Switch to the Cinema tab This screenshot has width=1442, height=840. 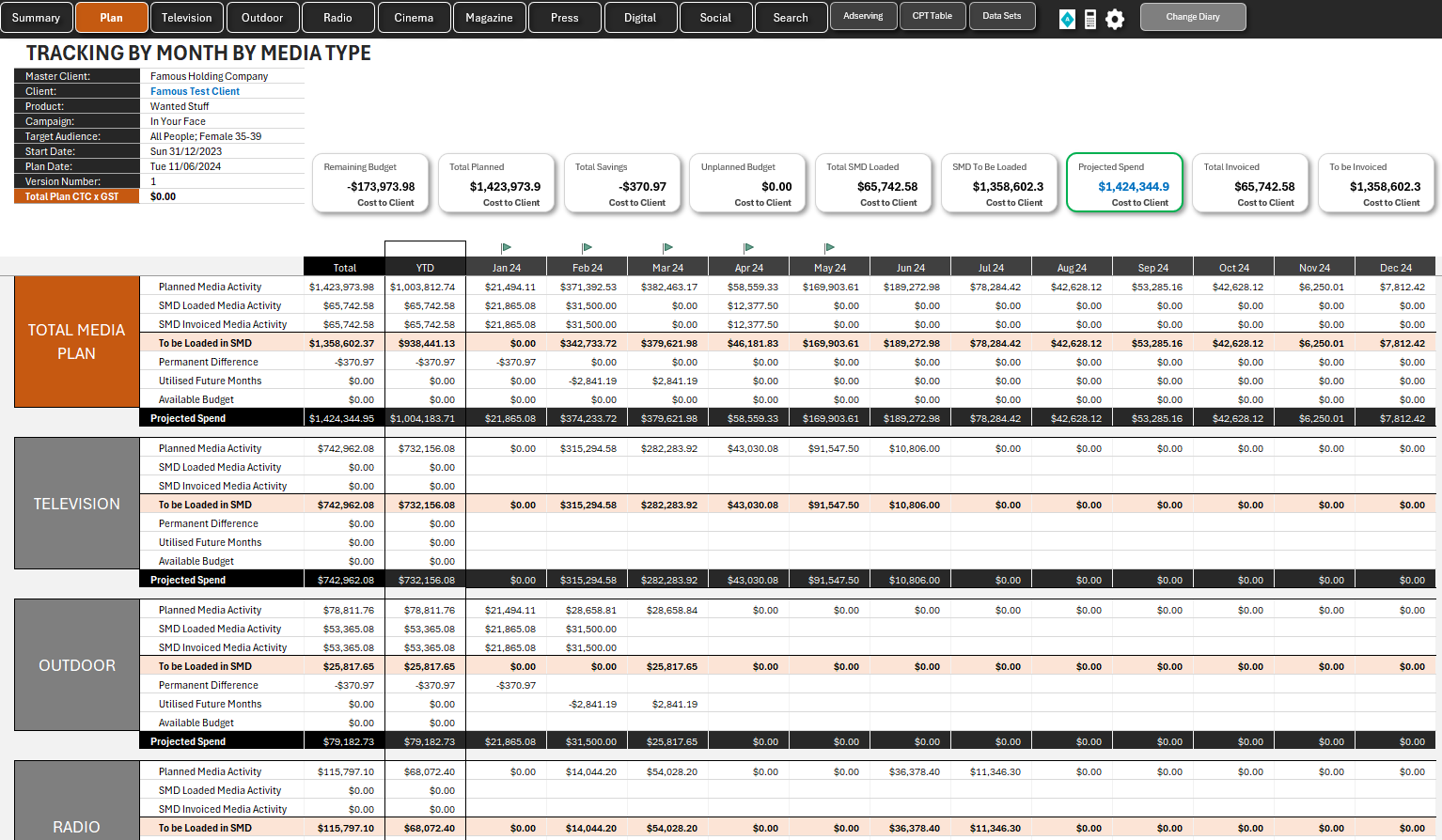pos(414,18)
